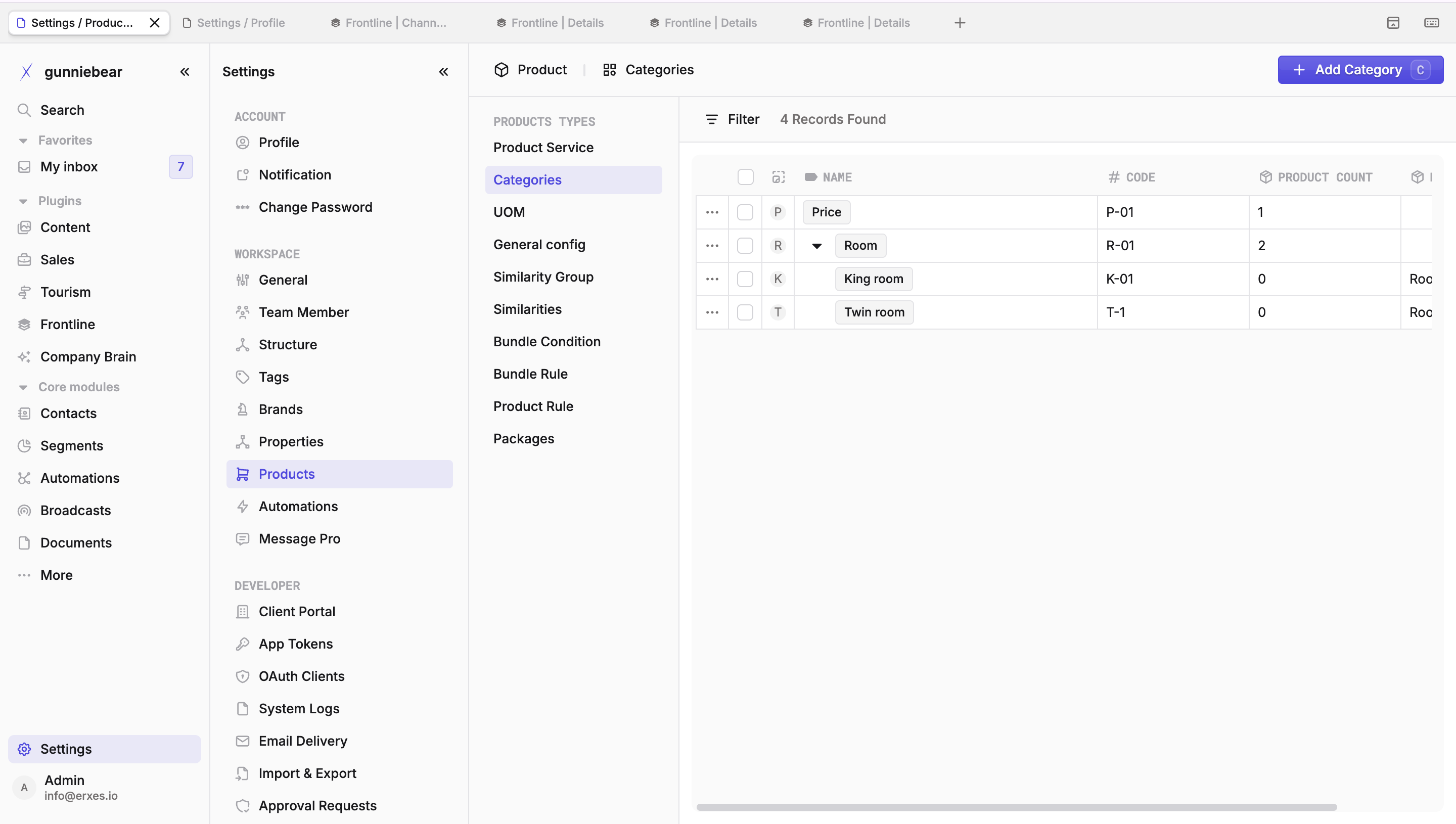Open the Frontline plugin icon
The width and height of the screenshot is (1456, 824).
[24, 324]
